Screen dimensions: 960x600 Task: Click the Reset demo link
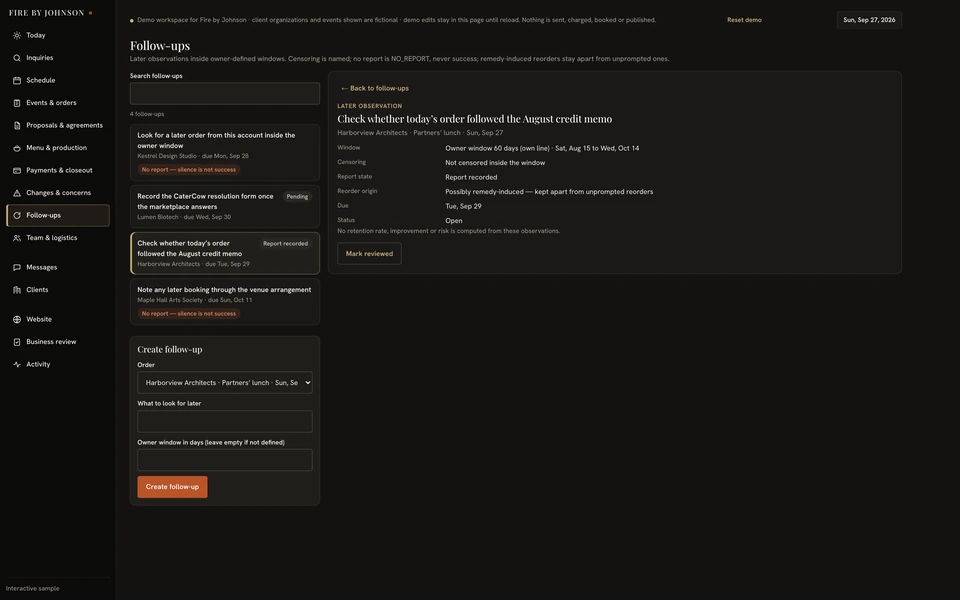744,20
